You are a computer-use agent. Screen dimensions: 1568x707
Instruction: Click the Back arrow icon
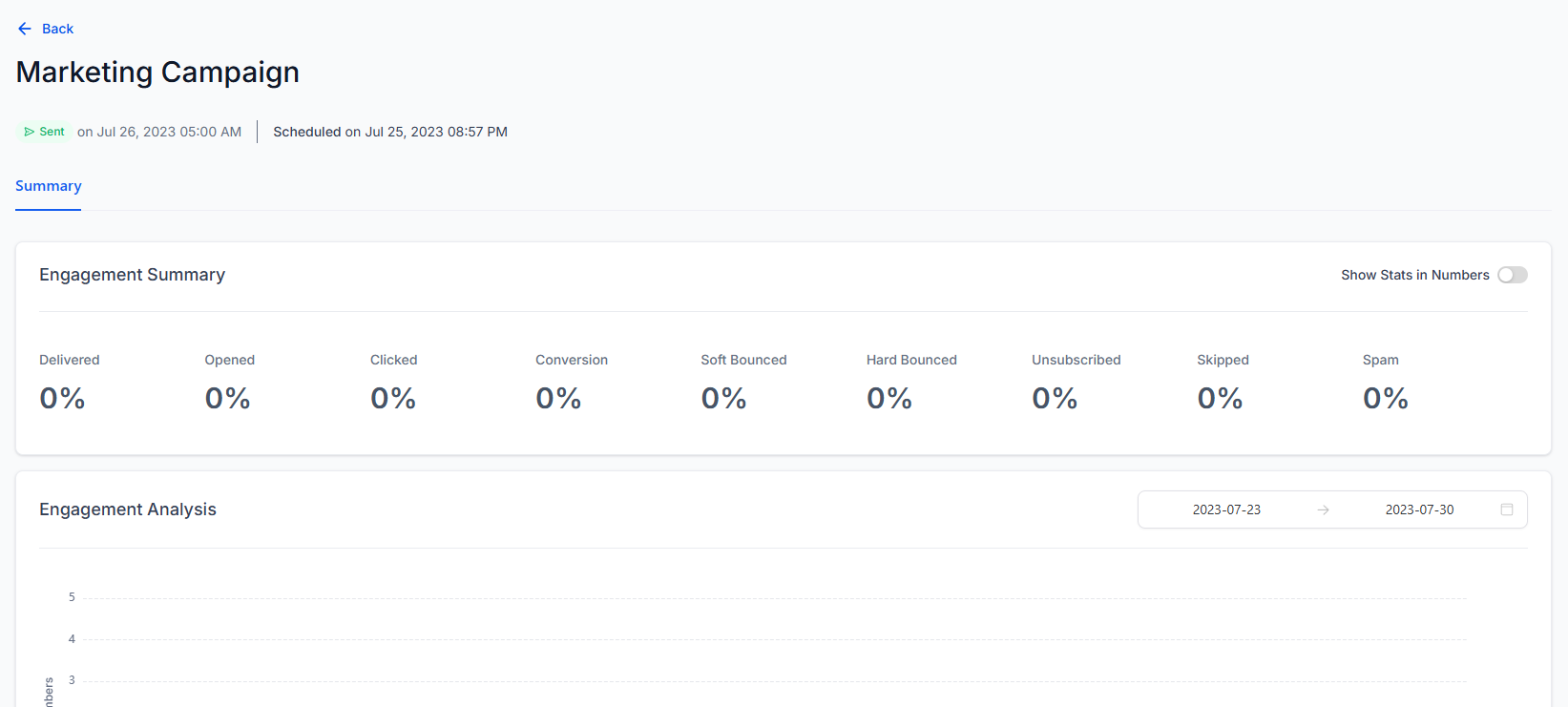25,29
